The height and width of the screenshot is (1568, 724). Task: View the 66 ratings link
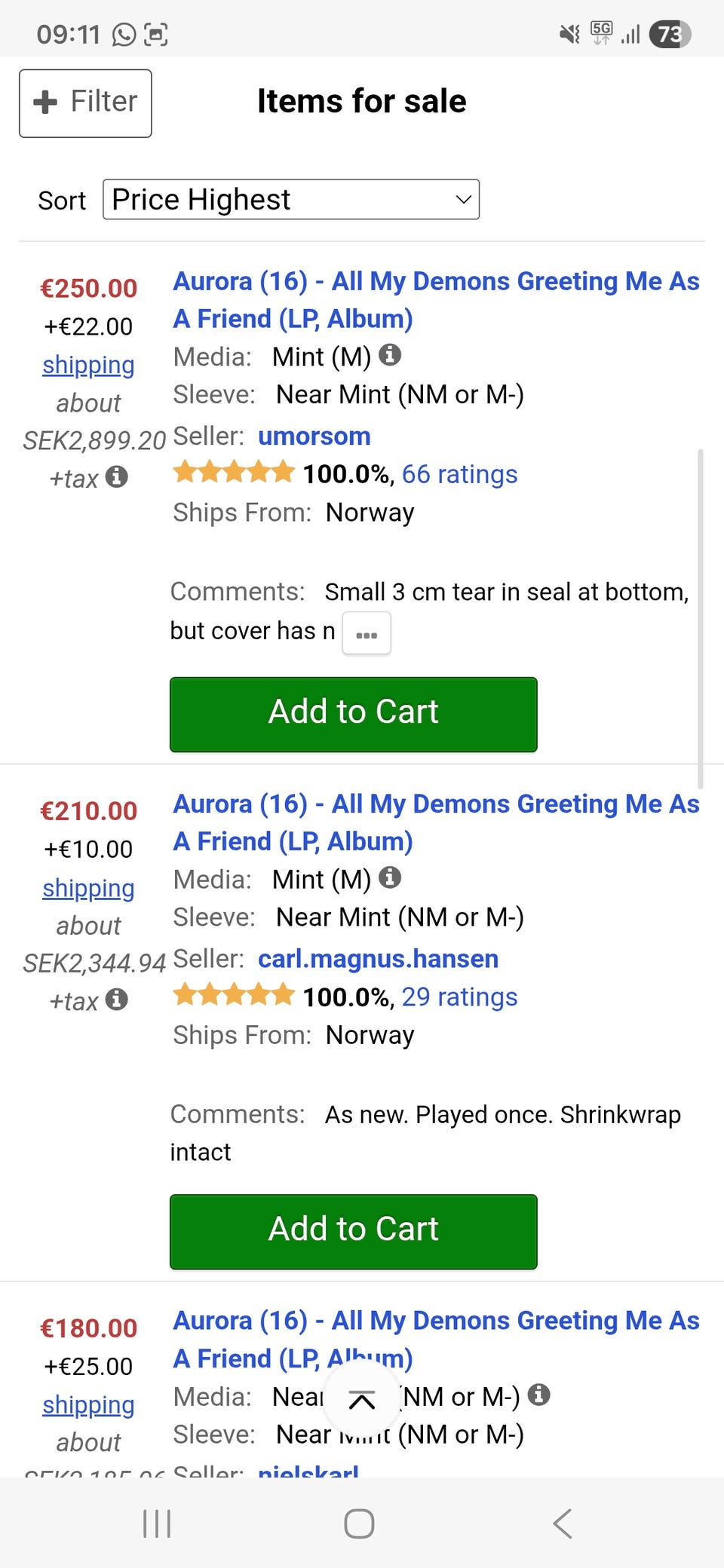click(459, 474)
